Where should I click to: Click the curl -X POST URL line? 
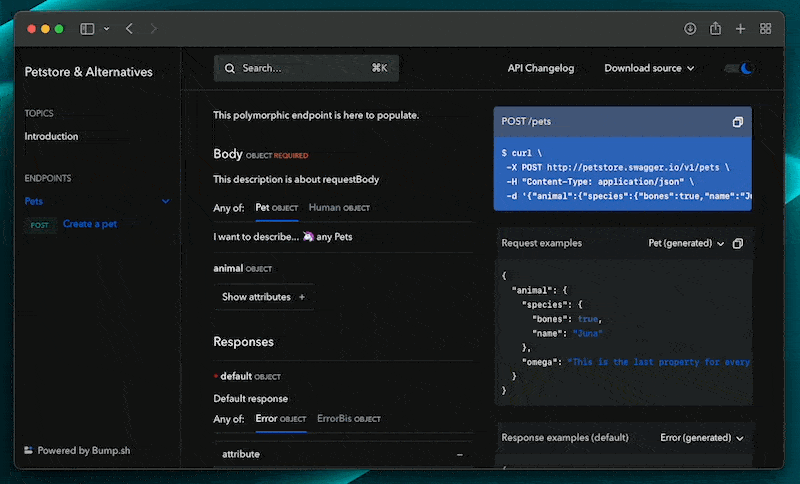click(617, 167)
